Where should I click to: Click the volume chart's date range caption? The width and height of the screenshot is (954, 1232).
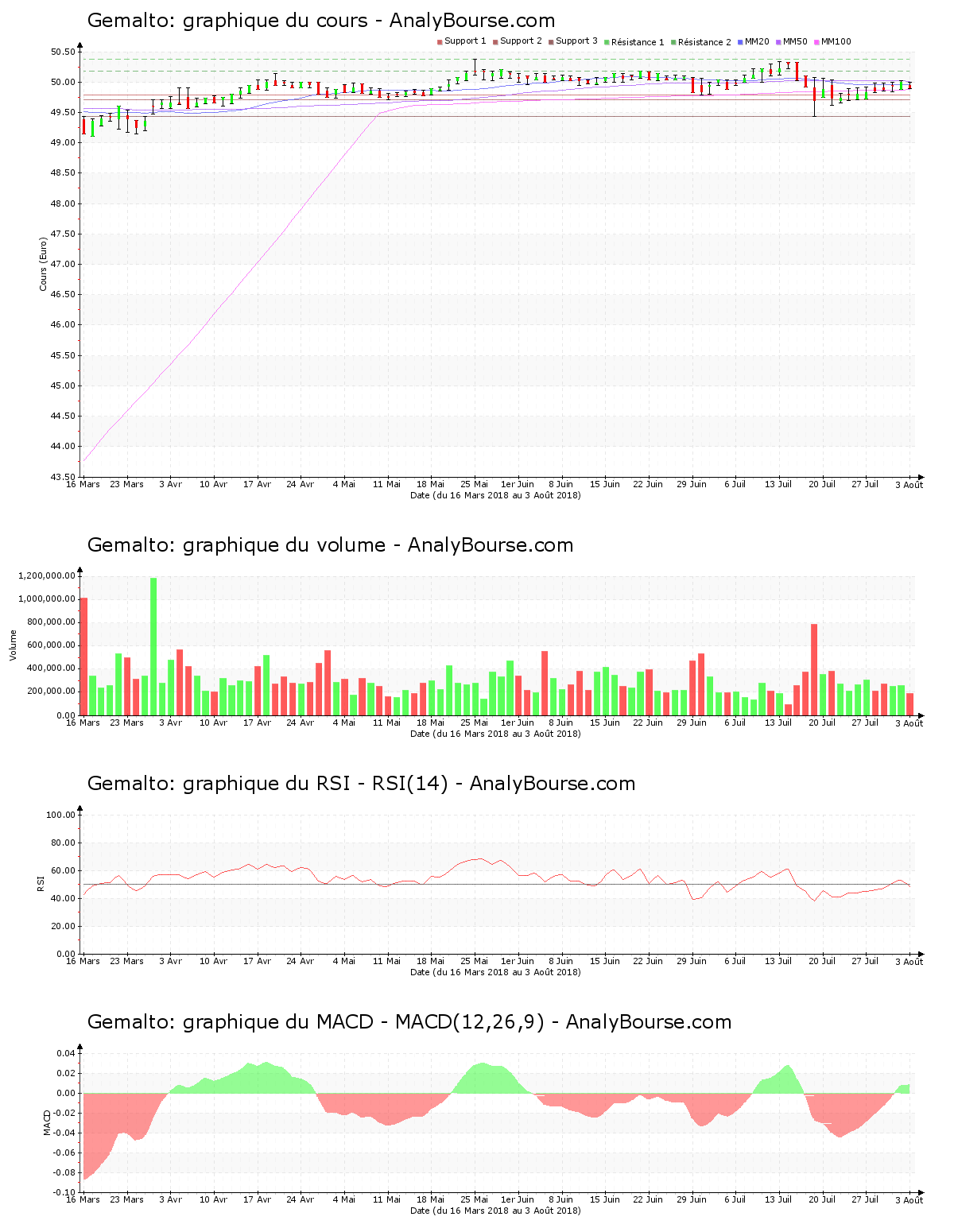(495, 734)
